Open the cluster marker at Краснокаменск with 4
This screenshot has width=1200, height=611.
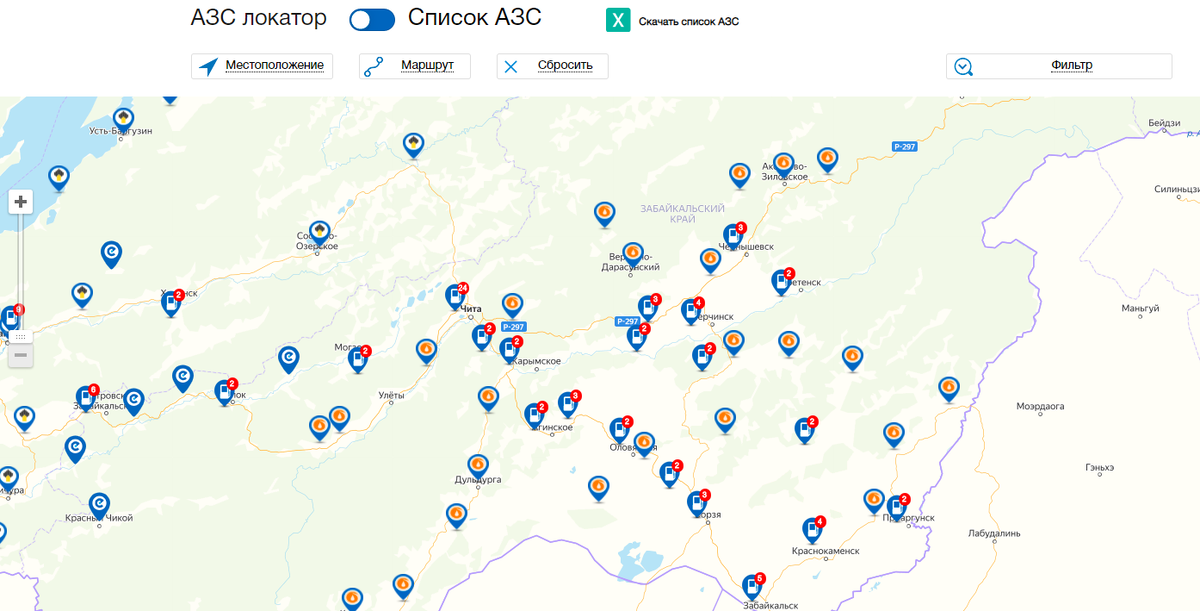coord(813,531)
